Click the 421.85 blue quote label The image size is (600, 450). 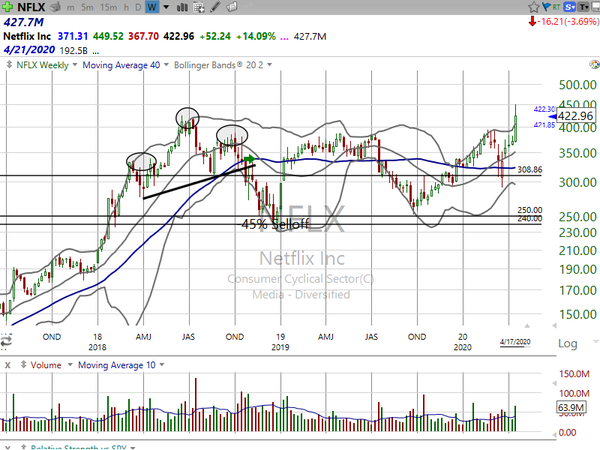pos(544,125)
